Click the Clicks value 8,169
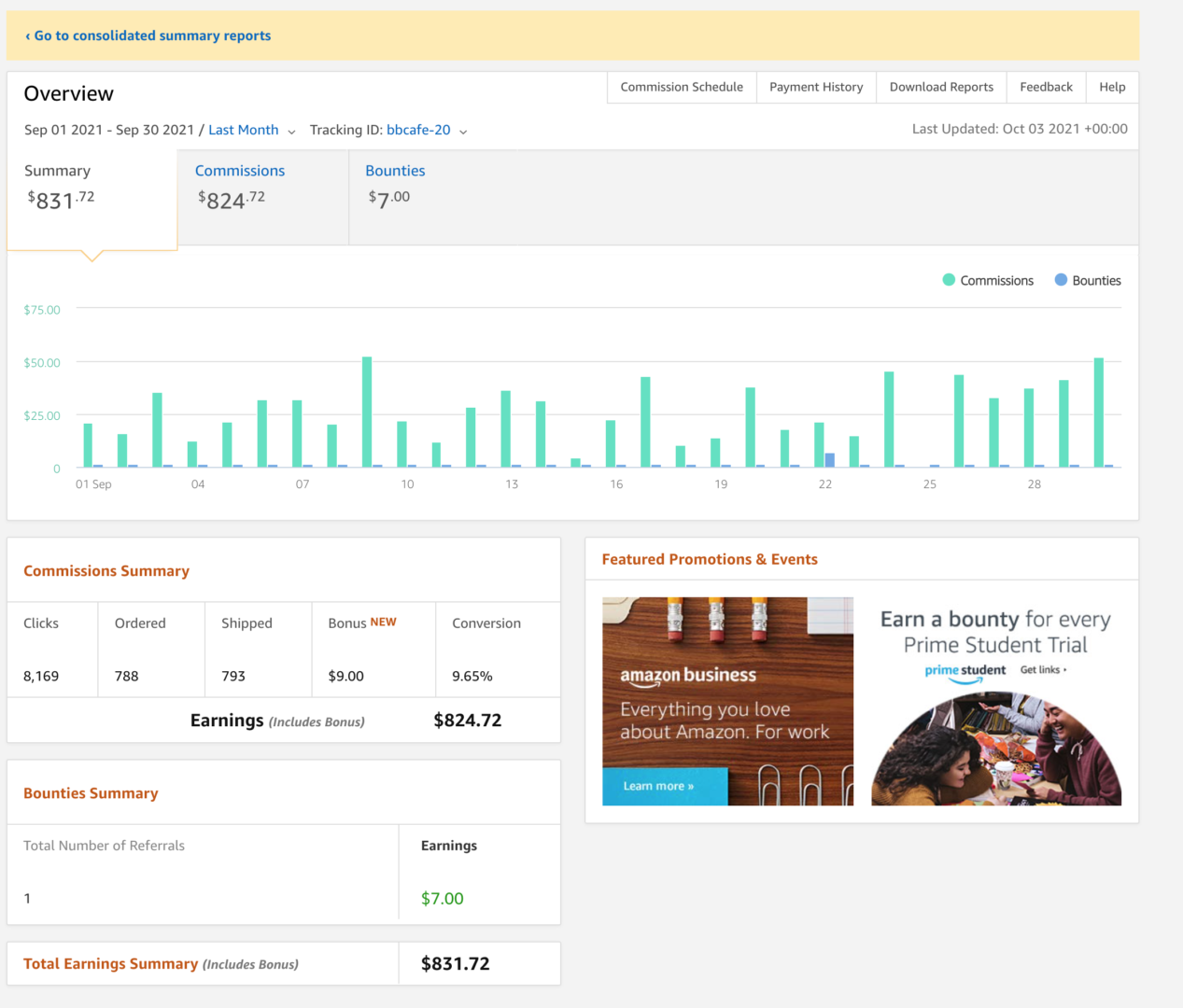The image size is (1183, 1008). (41, 676)
